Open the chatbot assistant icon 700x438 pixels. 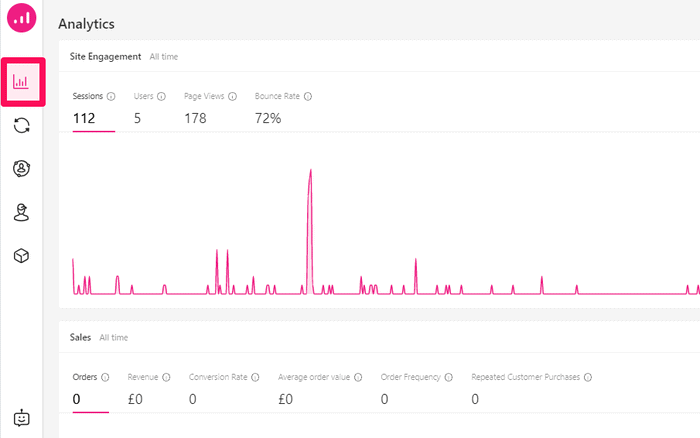tap(21, 418)
